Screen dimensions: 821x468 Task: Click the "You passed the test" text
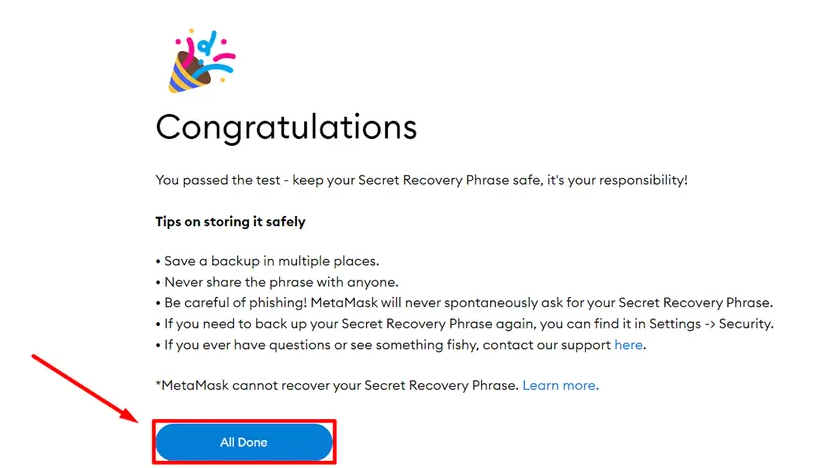(218, 180)
